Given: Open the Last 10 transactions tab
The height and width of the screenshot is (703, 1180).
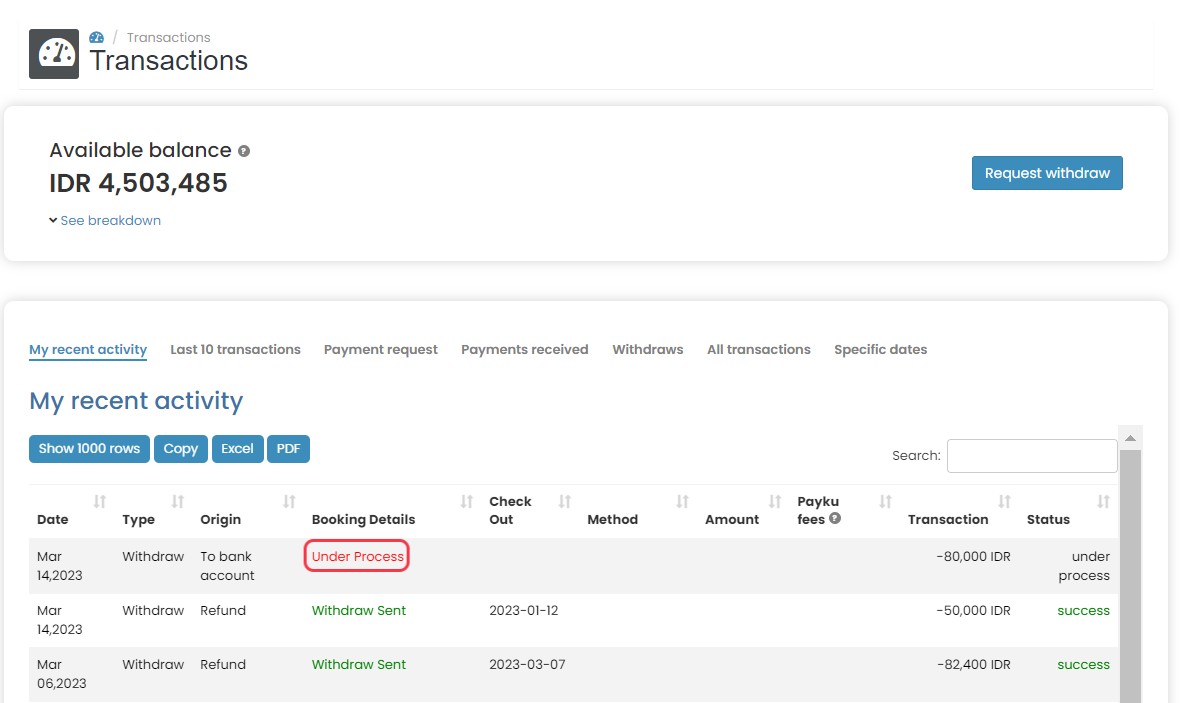Looking at the screenshot, I should 236,350.
